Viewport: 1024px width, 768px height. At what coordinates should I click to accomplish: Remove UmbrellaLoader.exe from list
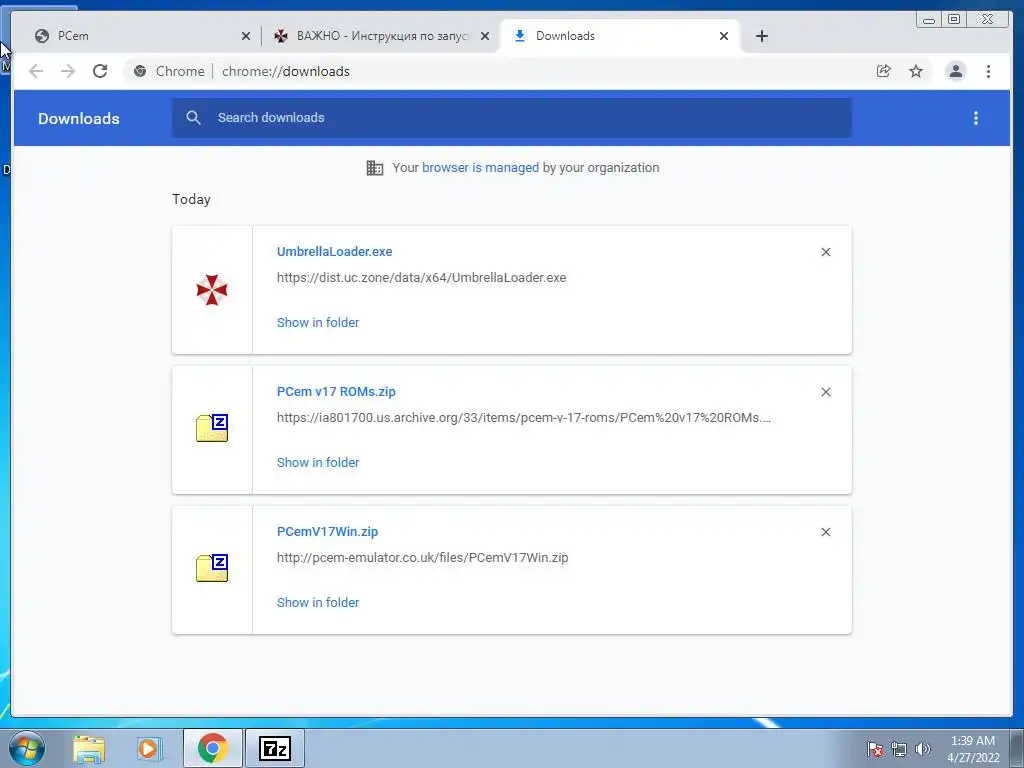click(x=825, y=252)
